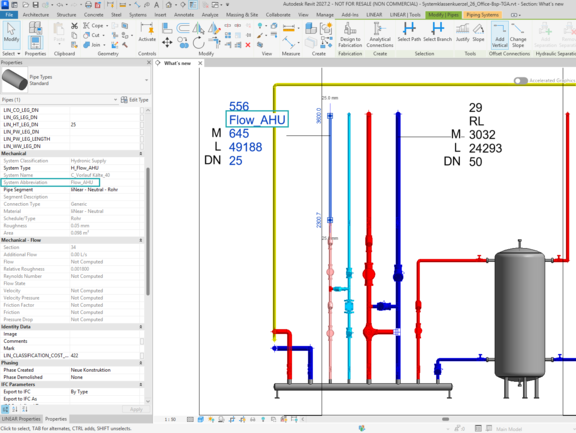The image size is (576, 433).
Task: Open the Justify pipe tool
Action: (462, 32)
